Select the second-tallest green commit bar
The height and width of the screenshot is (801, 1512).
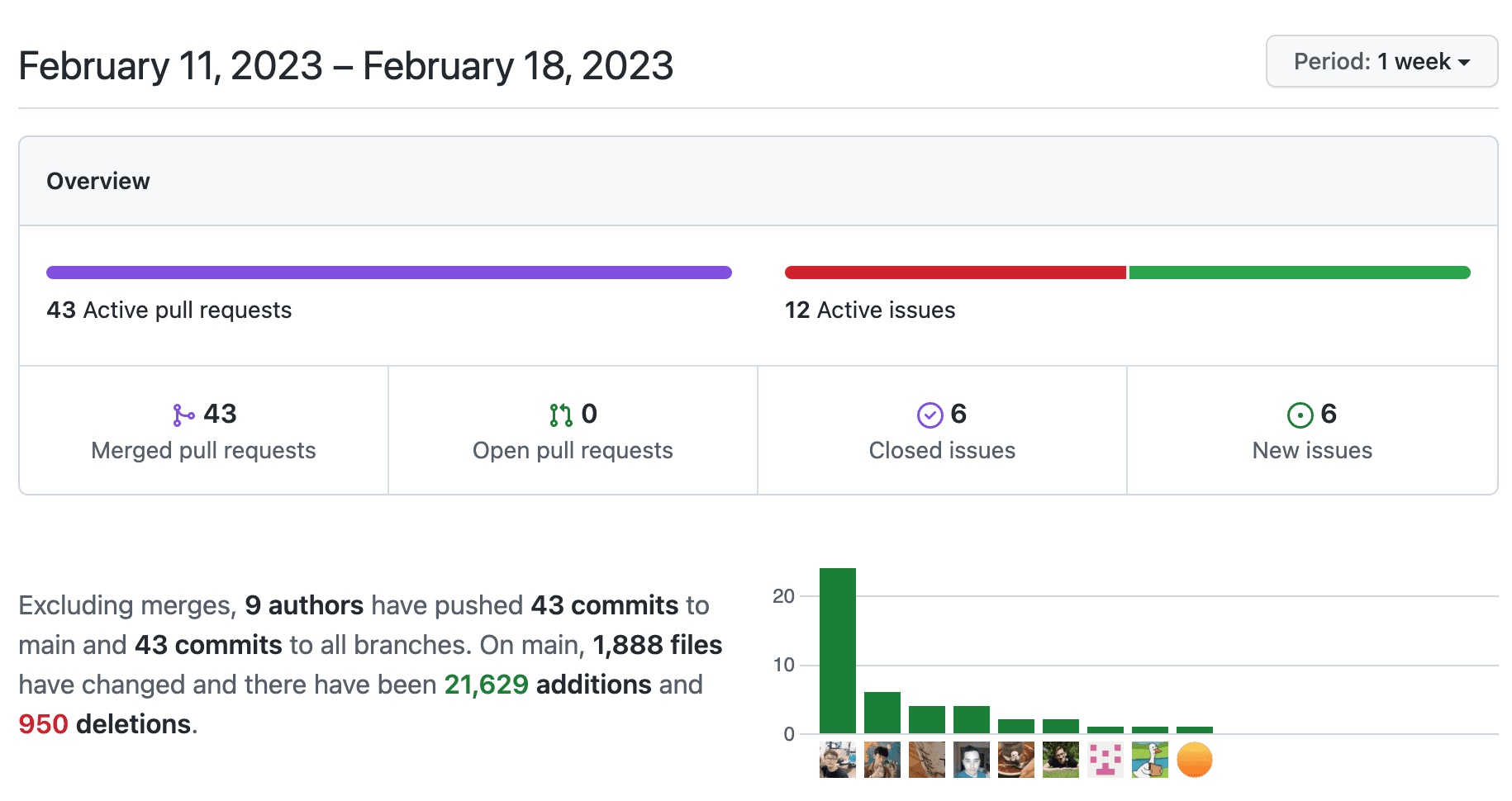pos(882,713)
